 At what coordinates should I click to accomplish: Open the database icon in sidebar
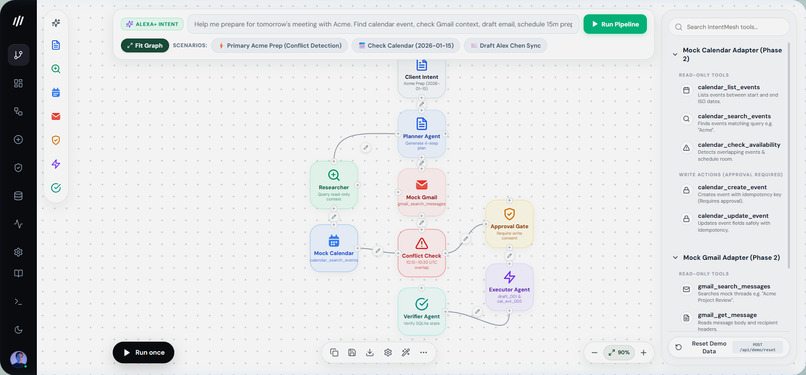pyautogui.click(x=19, y=196)
